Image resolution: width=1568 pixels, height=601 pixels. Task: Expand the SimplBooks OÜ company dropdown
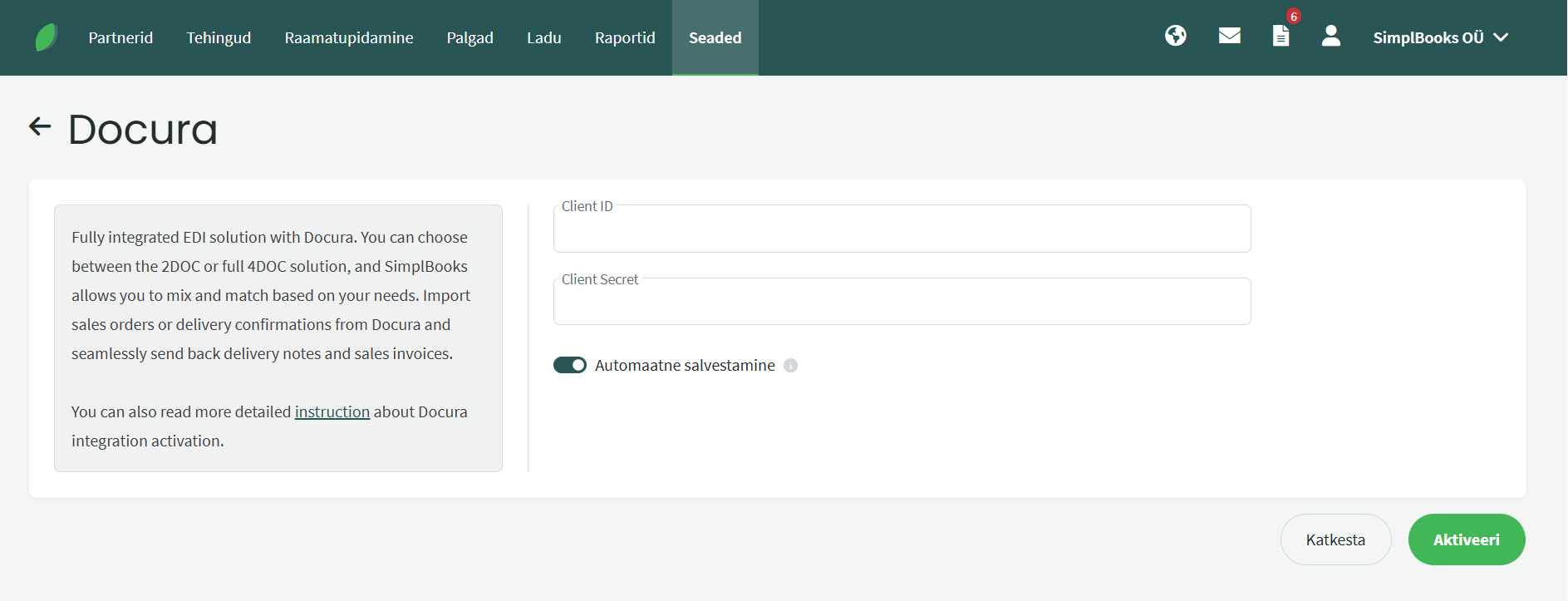click(x=1440, y=37)
